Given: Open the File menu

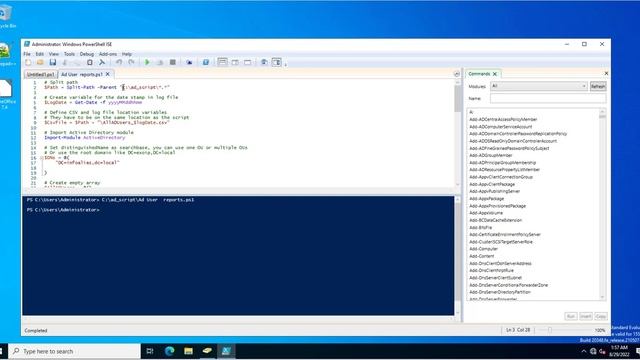Looking at the screenshot, I should click(x=27, y=54).
